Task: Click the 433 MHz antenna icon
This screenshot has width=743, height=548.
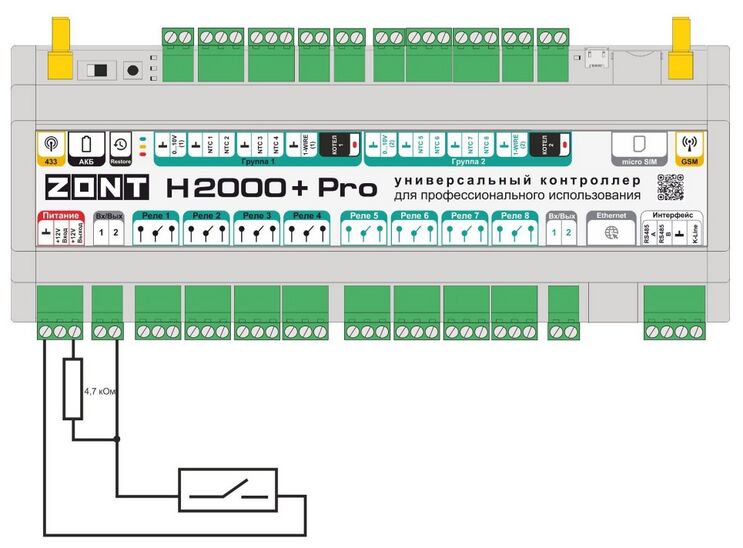Action: point(49,144)
